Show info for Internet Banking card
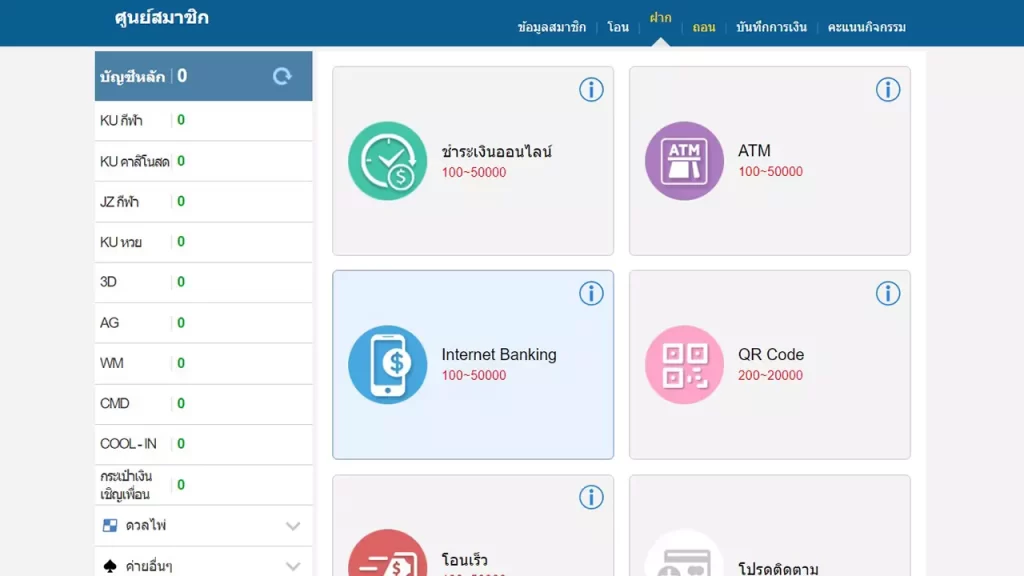1024x576 pixels. 591,293
